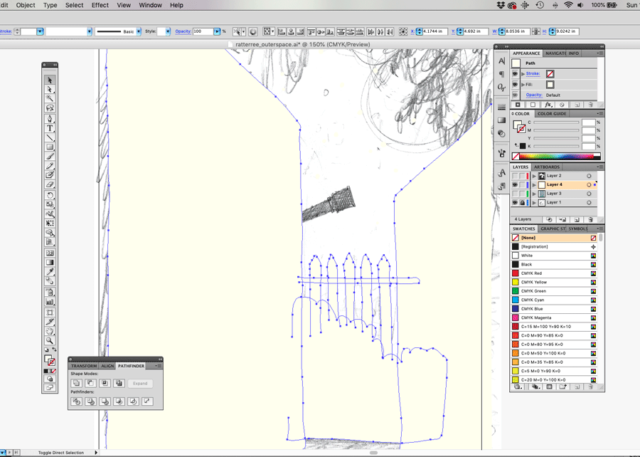This screenshot has width=640, height=457.
Task: Toggle visibility eye of Layer 4
Action: click(515, 185)
